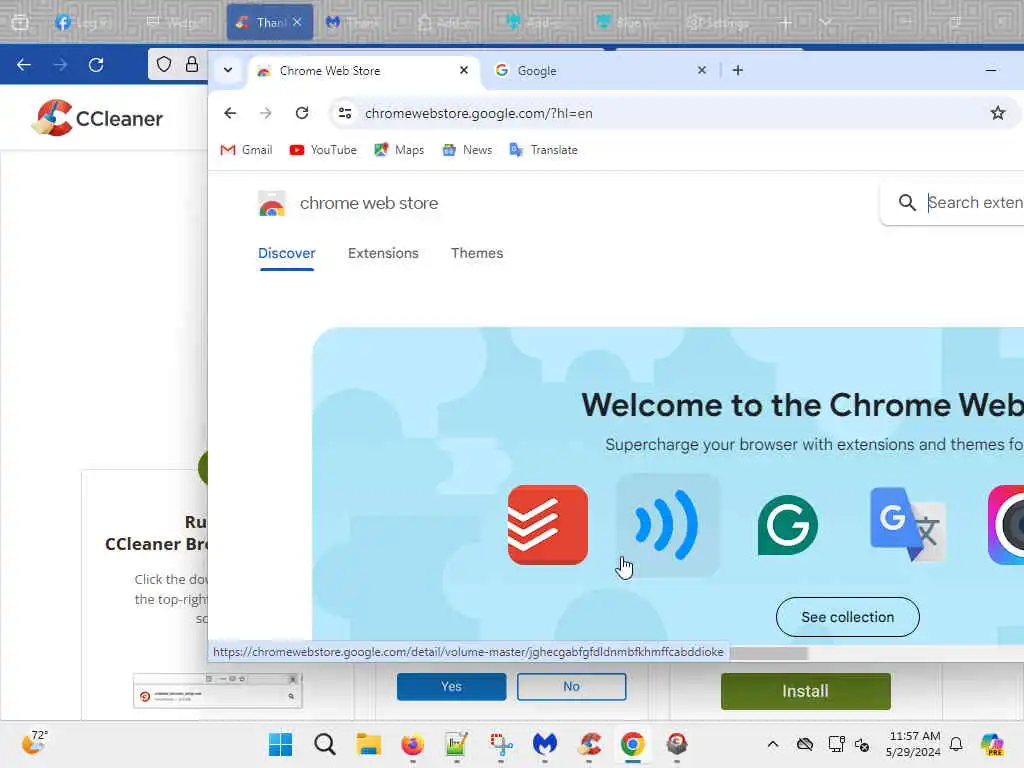Click the Chrome forward arrow button

(x=265, y=113)
